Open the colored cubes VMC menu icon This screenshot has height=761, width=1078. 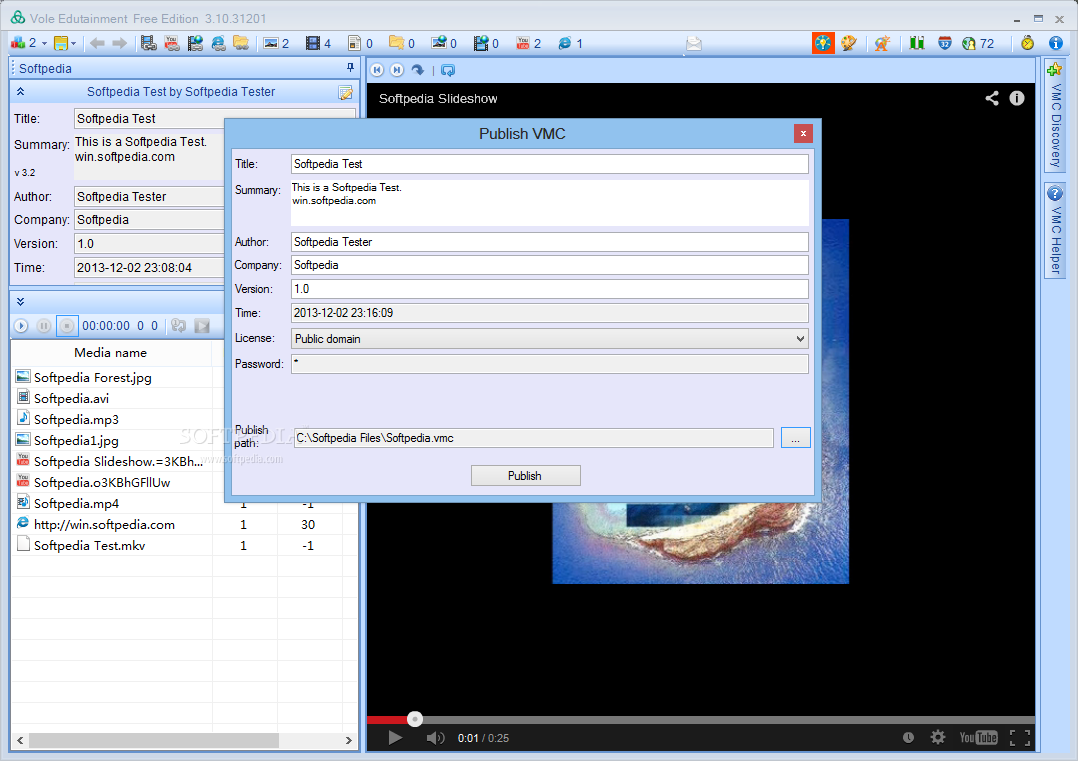tap(18, 43)
